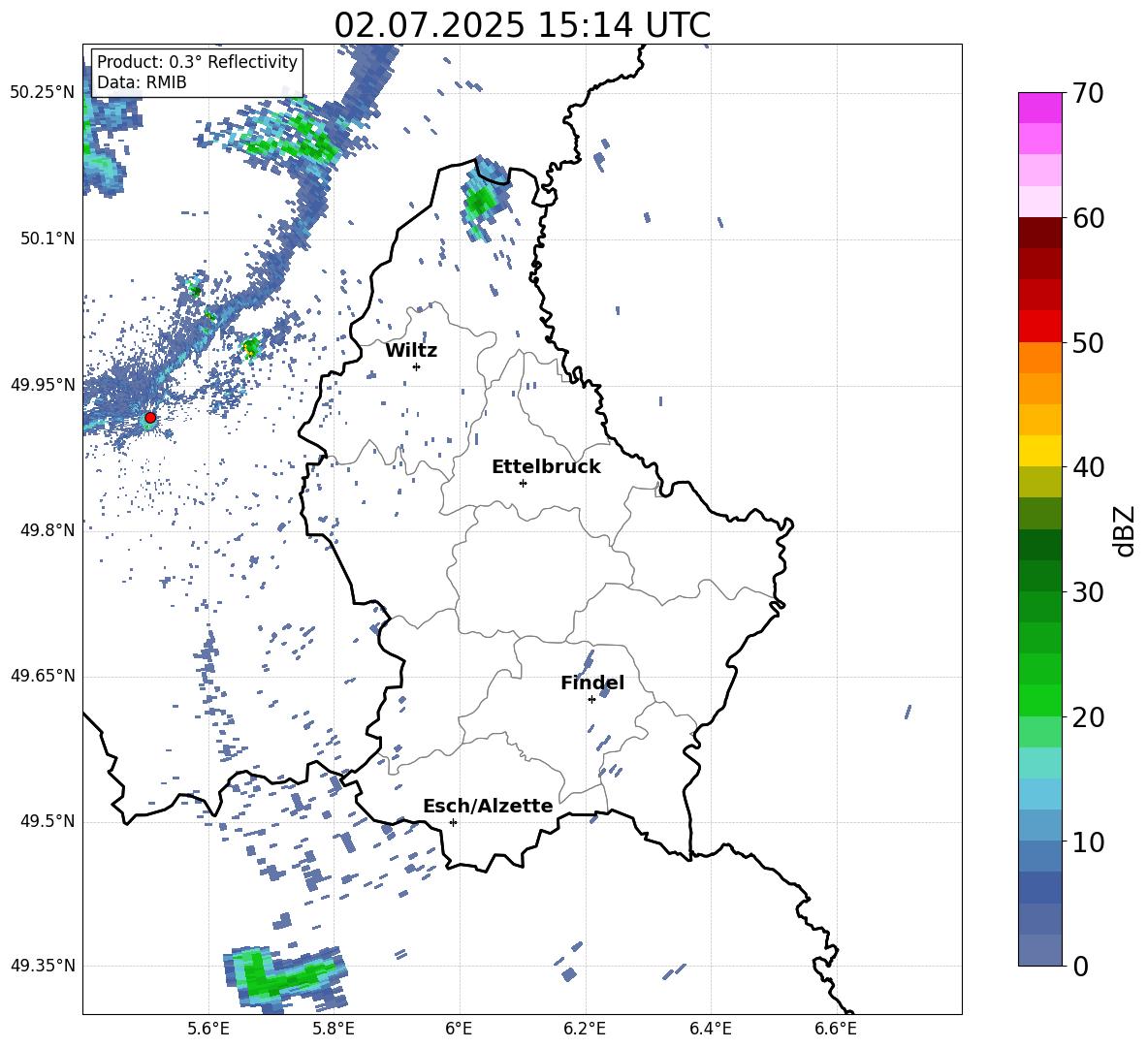Click the 49.8°N latitude label
The width and height of the screenshot is (1148, 1048).
pyautogui.click(x=48, y=530)
